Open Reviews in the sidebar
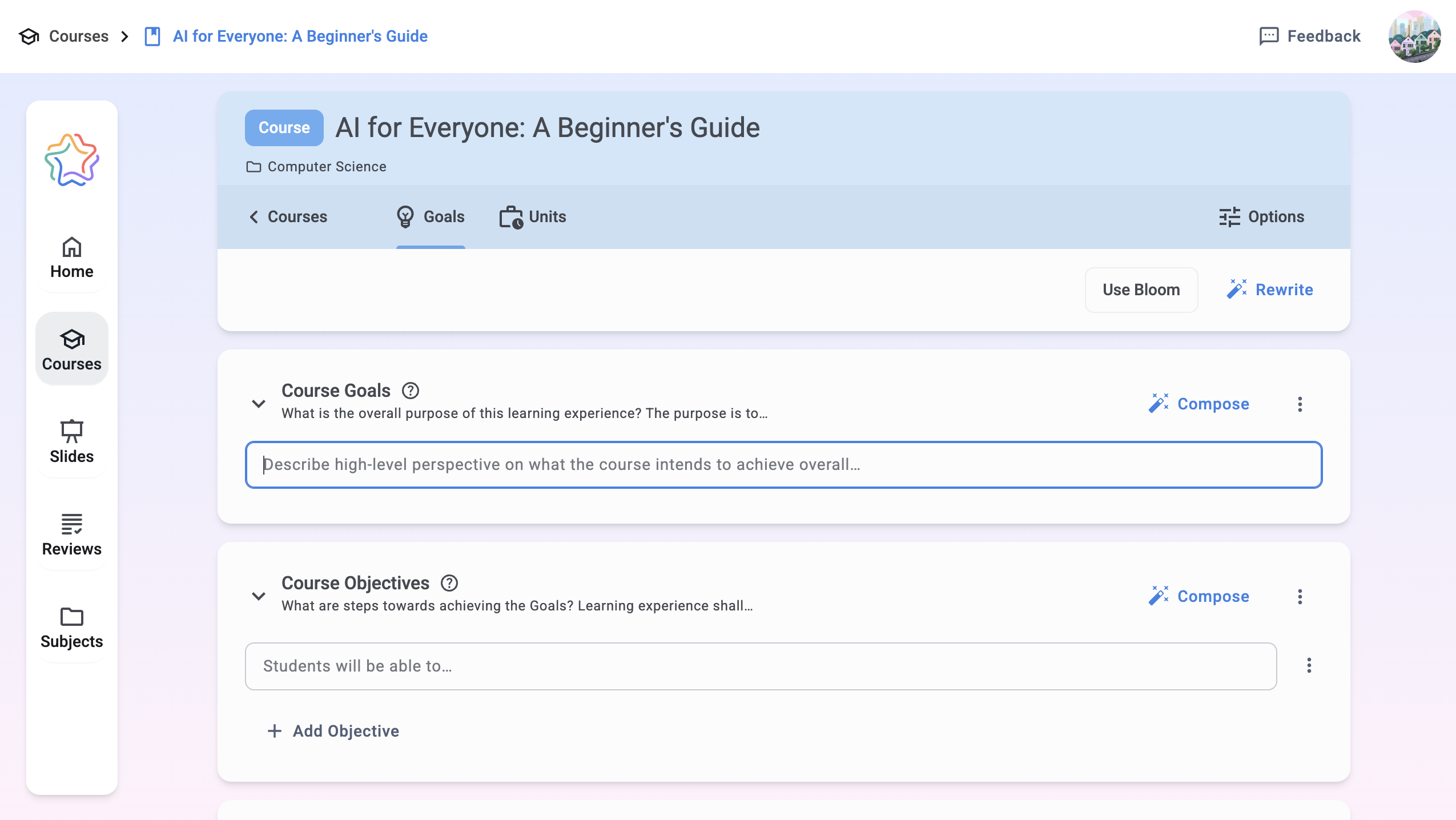Screen dimensions: 1456x820 point(72,534)
